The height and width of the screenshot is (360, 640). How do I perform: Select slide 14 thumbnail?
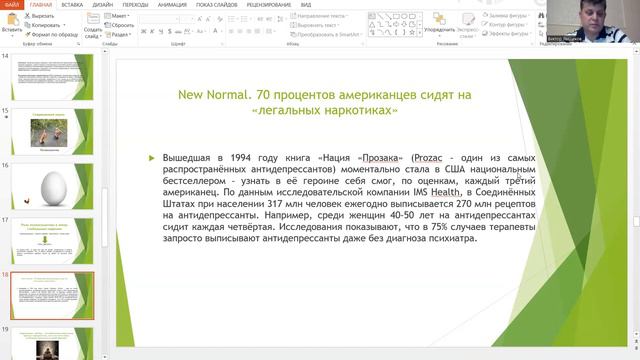coord(52,77)
